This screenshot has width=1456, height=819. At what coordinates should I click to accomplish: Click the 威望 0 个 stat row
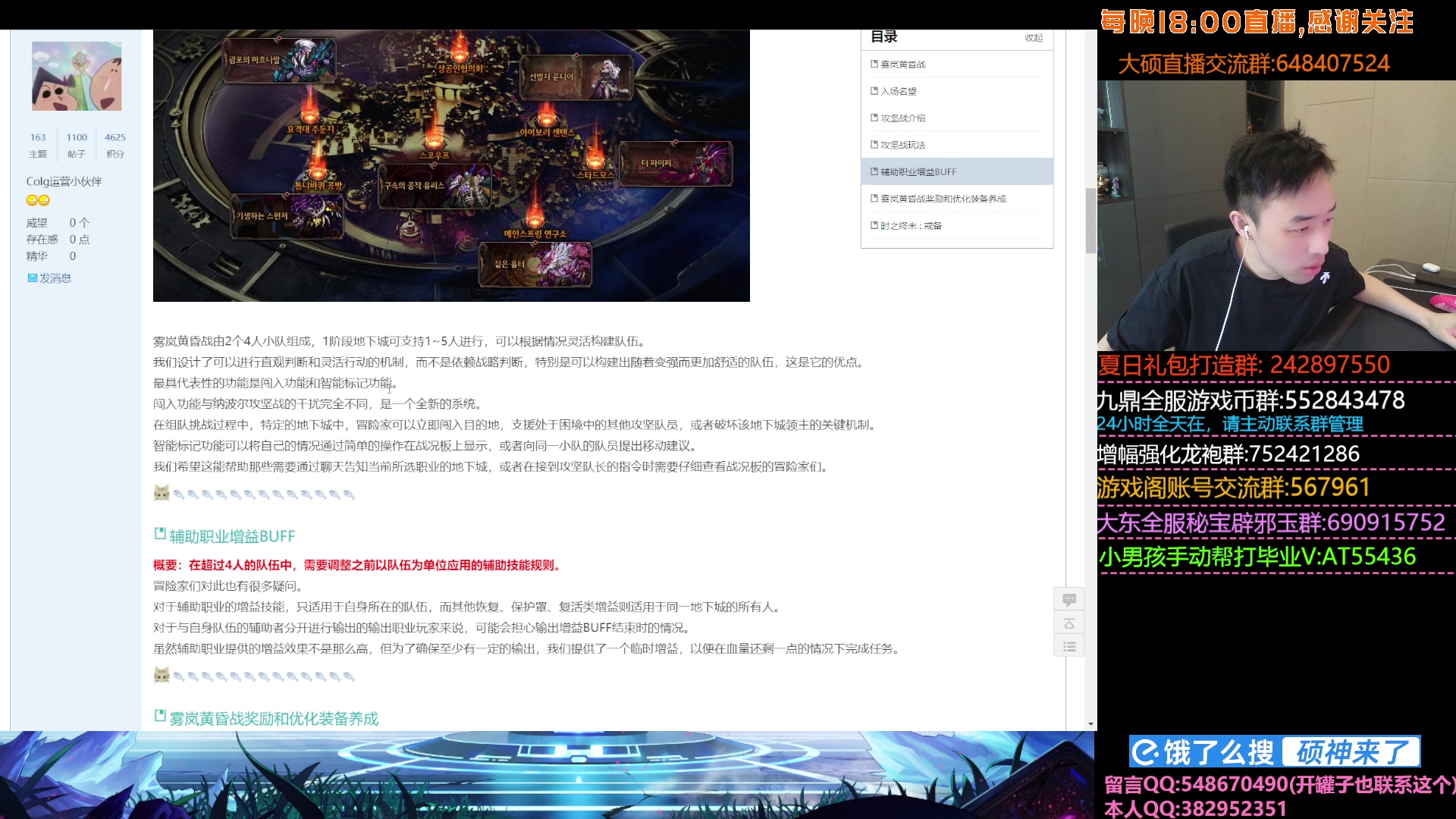click(58, 223)
